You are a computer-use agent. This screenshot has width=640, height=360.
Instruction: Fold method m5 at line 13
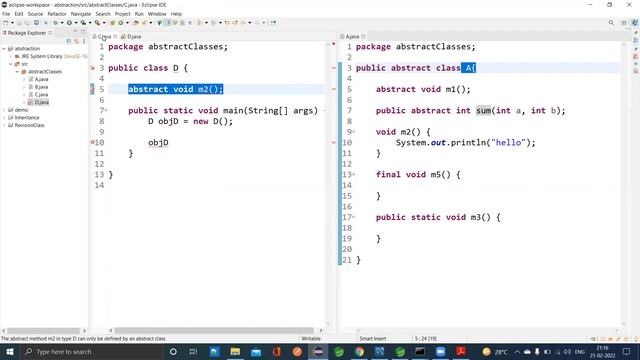tap(353, 174)
